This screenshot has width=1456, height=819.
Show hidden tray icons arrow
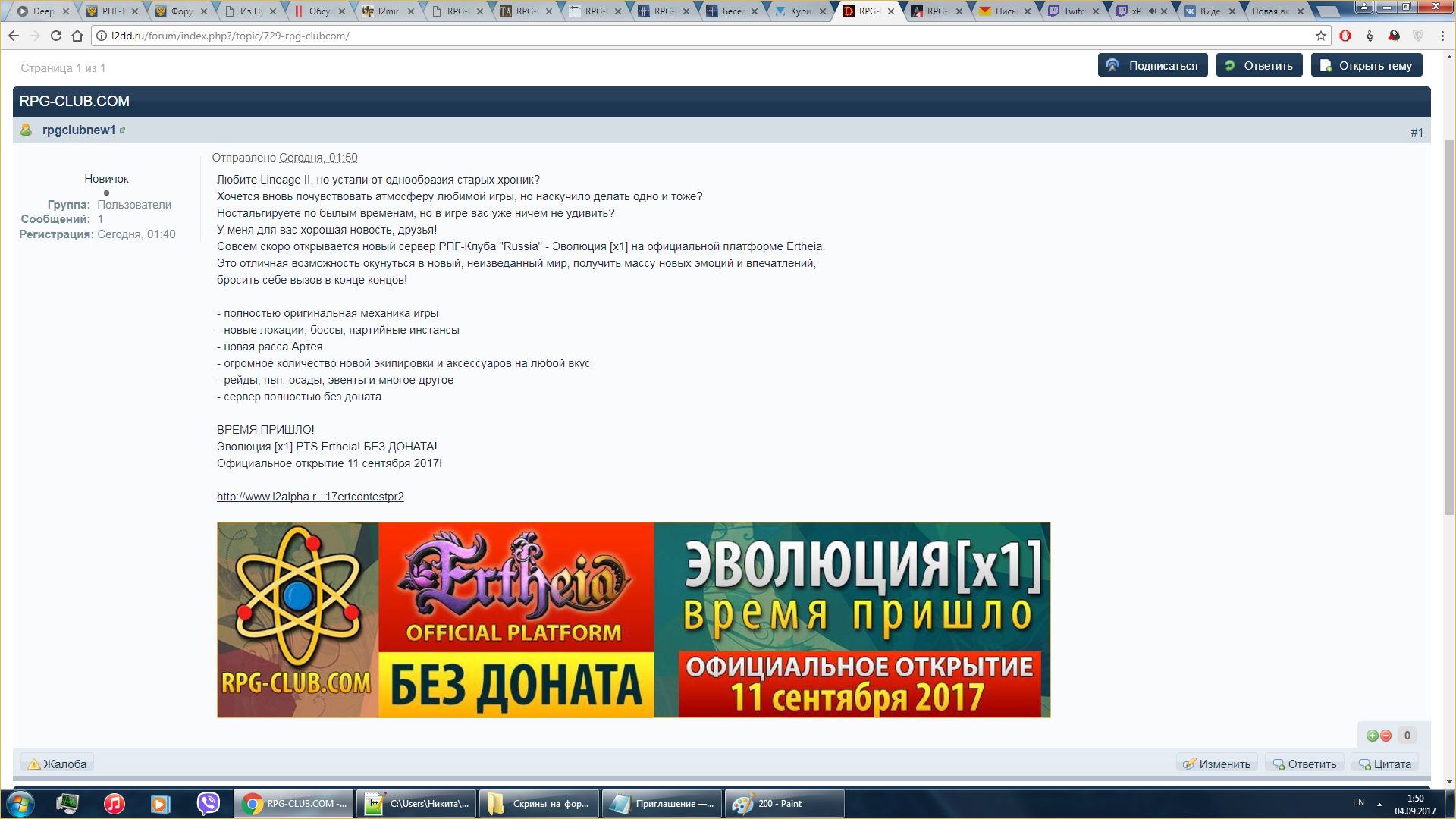point(1379,804)
